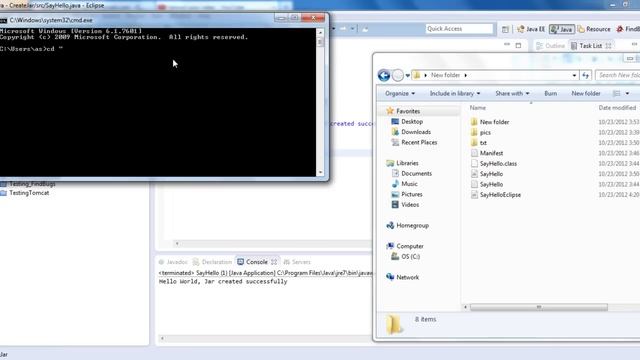Image resolution: width=640 pixels, height=360 pixels.
Task: Select Network in navigation pane
Action: 407,277
